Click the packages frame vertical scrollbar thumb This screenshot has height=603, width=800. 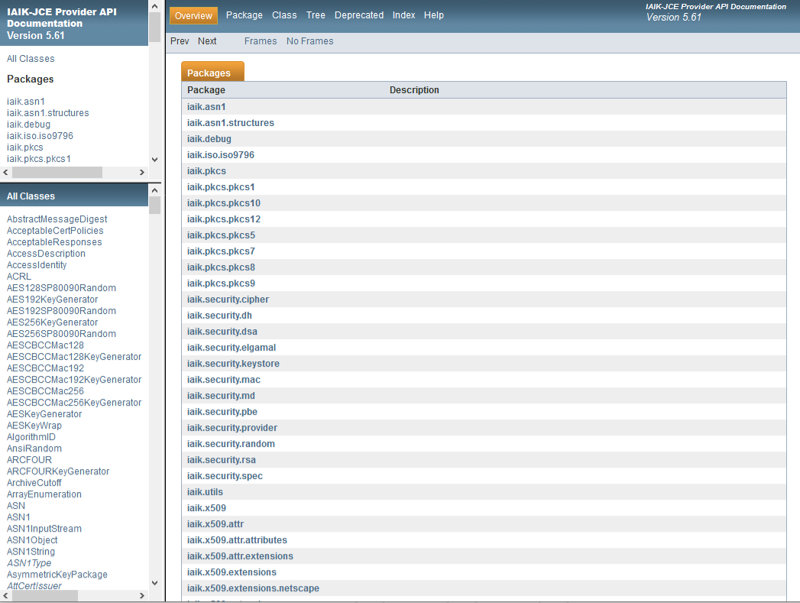tap(155, 28)
